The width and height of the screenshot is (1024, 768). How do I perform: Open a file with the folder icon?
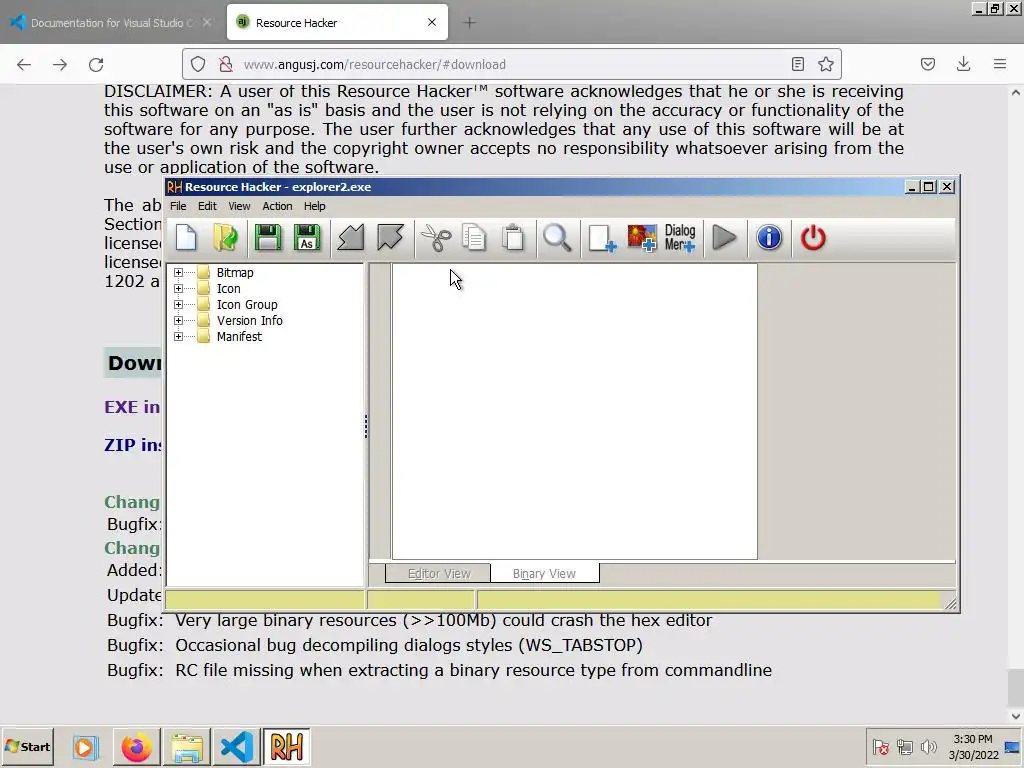tap(226, 238)
